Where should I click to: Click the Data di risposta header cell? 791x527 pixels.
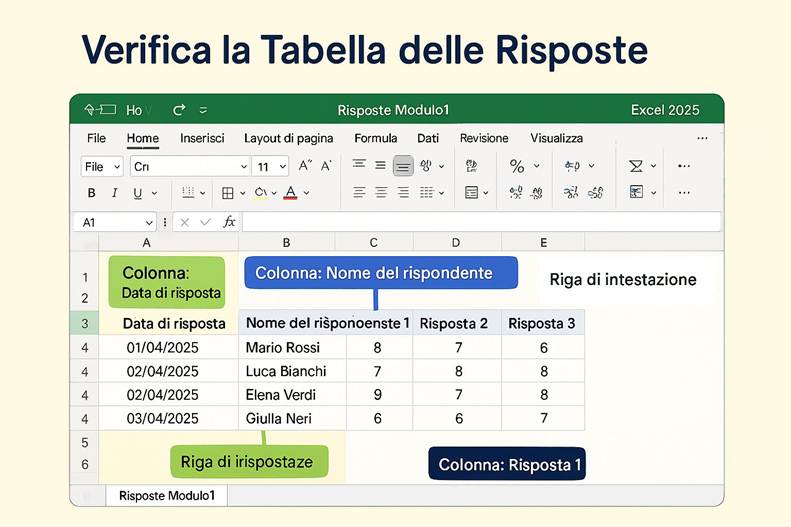[168, 323]
